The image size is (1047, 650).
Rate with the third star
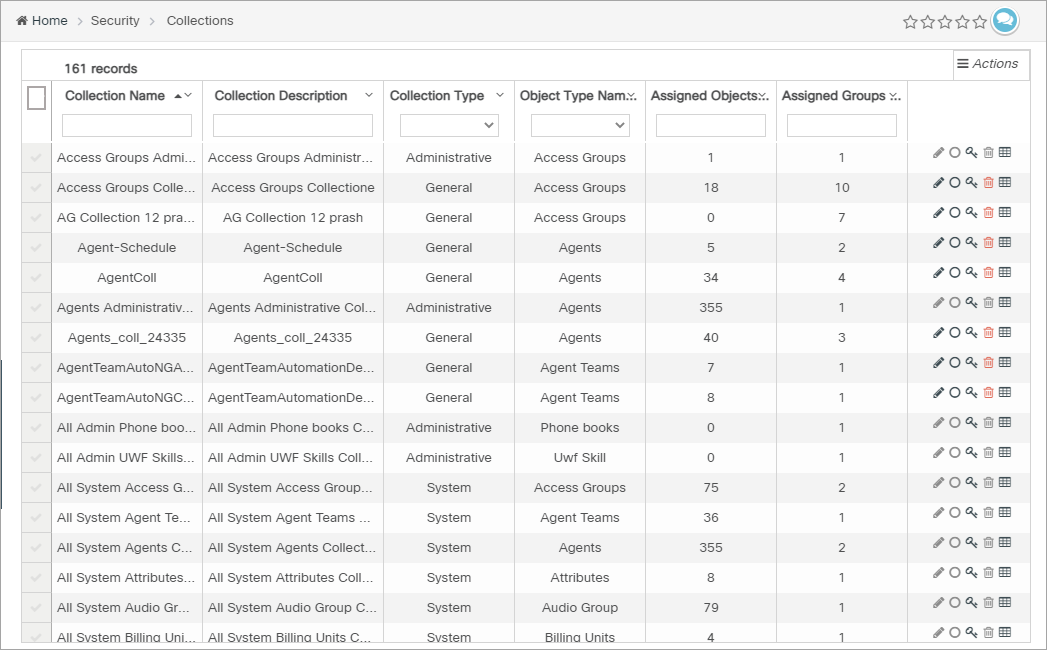[945, 22]
